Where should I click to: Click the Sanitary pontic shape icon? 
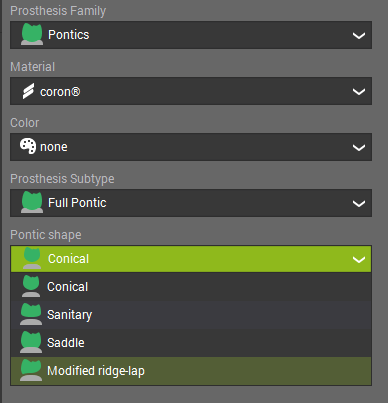31,314
